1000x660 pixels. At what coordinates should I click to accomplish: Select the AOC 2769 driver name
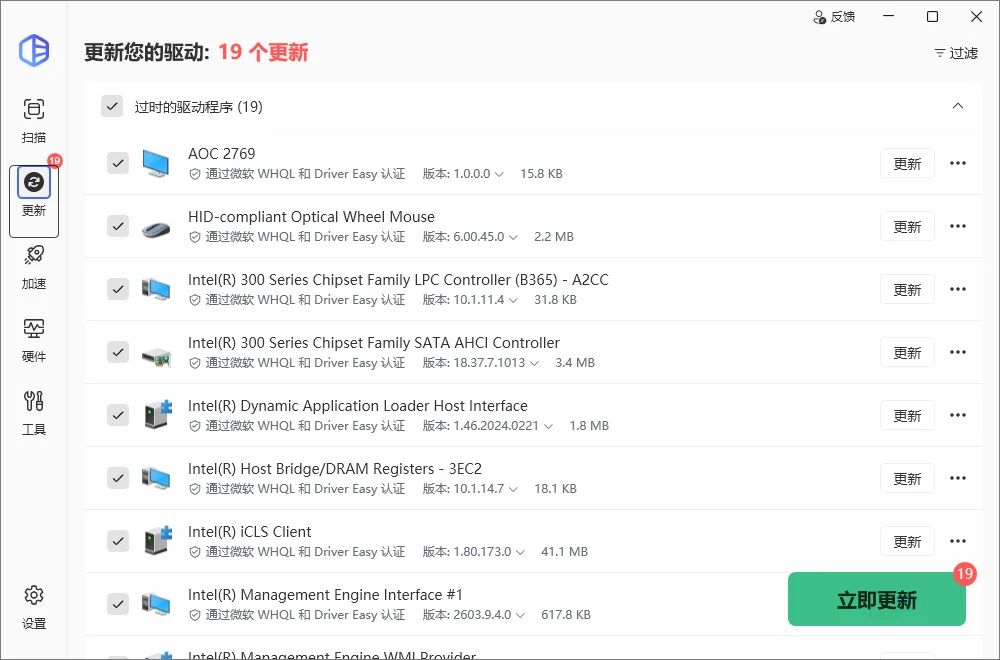click(x=221, y=154)
